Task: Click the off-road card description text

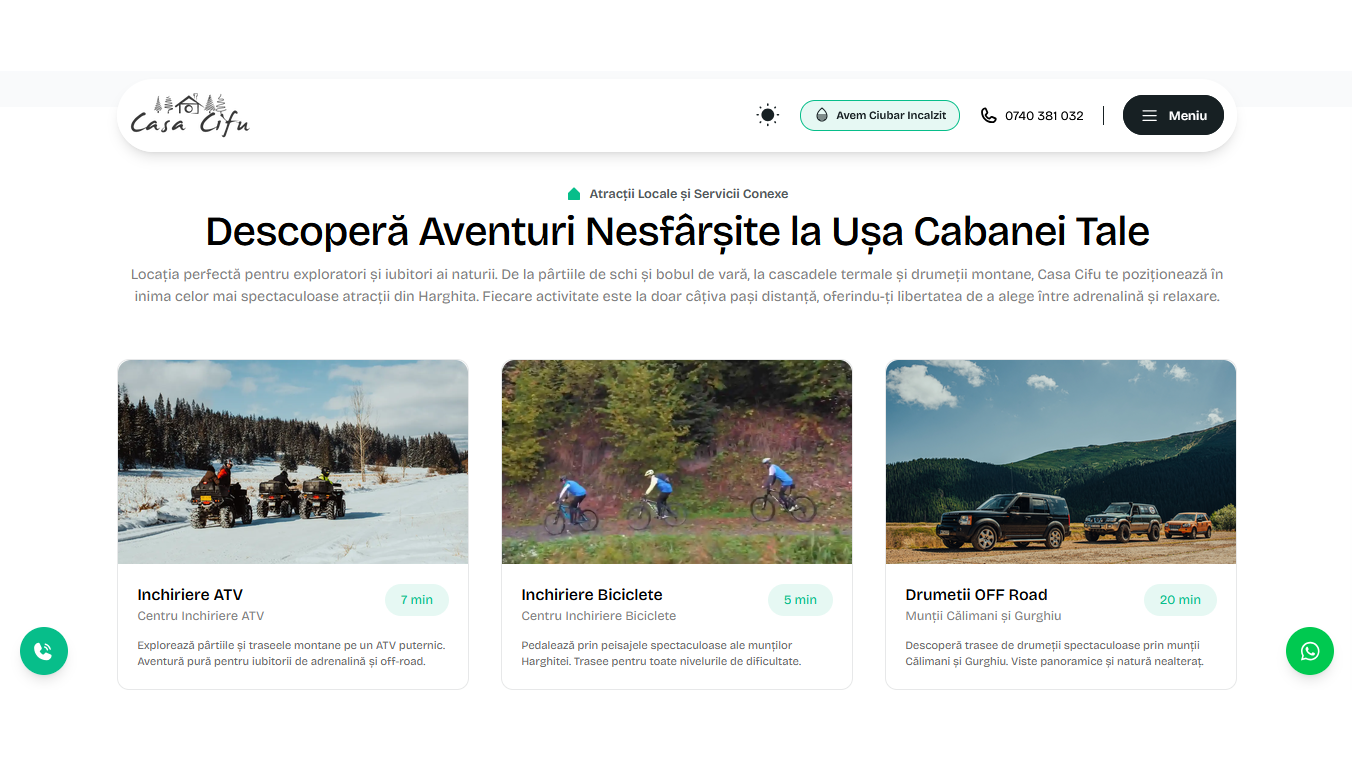Action: point(1054,653)
